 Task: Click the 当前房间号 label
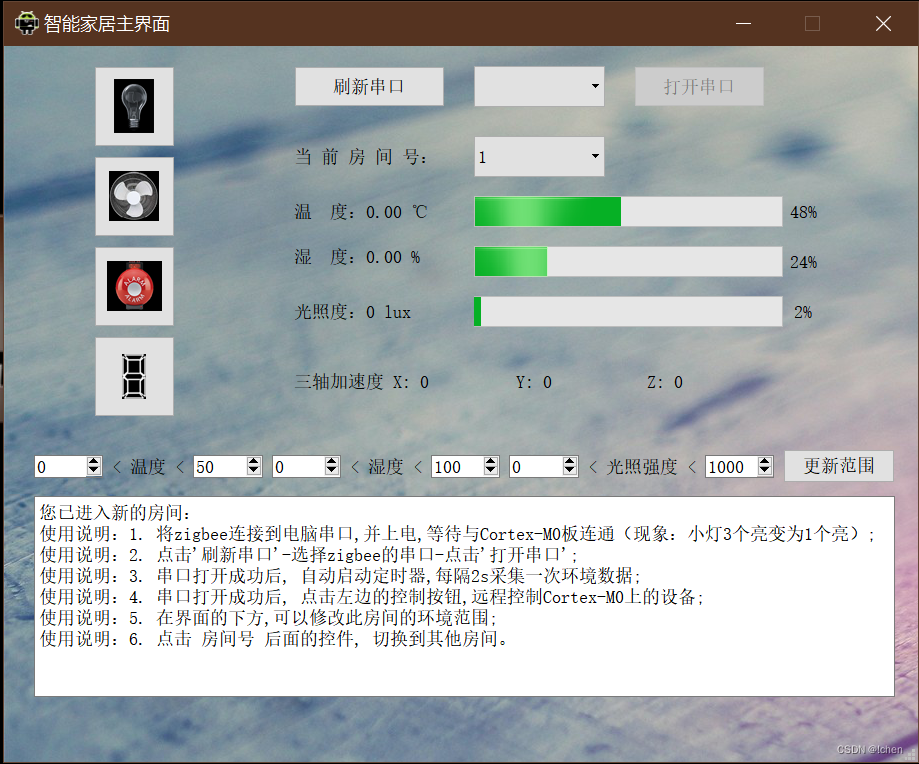[361, 156]
